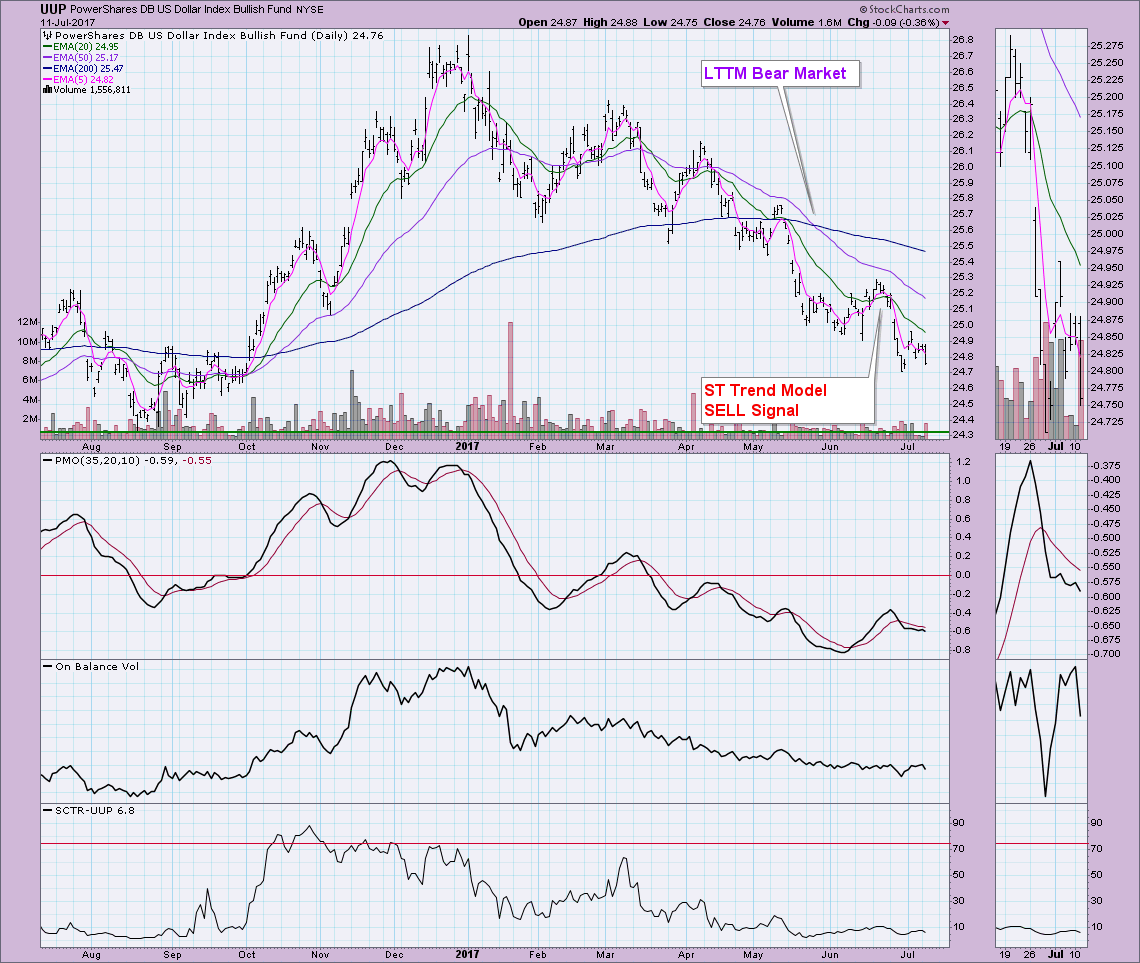Click the EMA(50) 25.17 legend text
The image size is (1140, 963).
[x=86, y=57]
